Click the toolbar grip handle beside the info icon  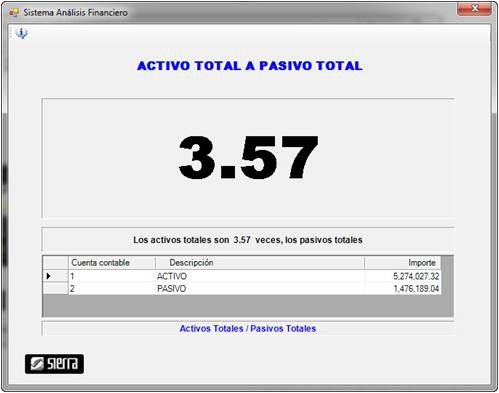10,33
